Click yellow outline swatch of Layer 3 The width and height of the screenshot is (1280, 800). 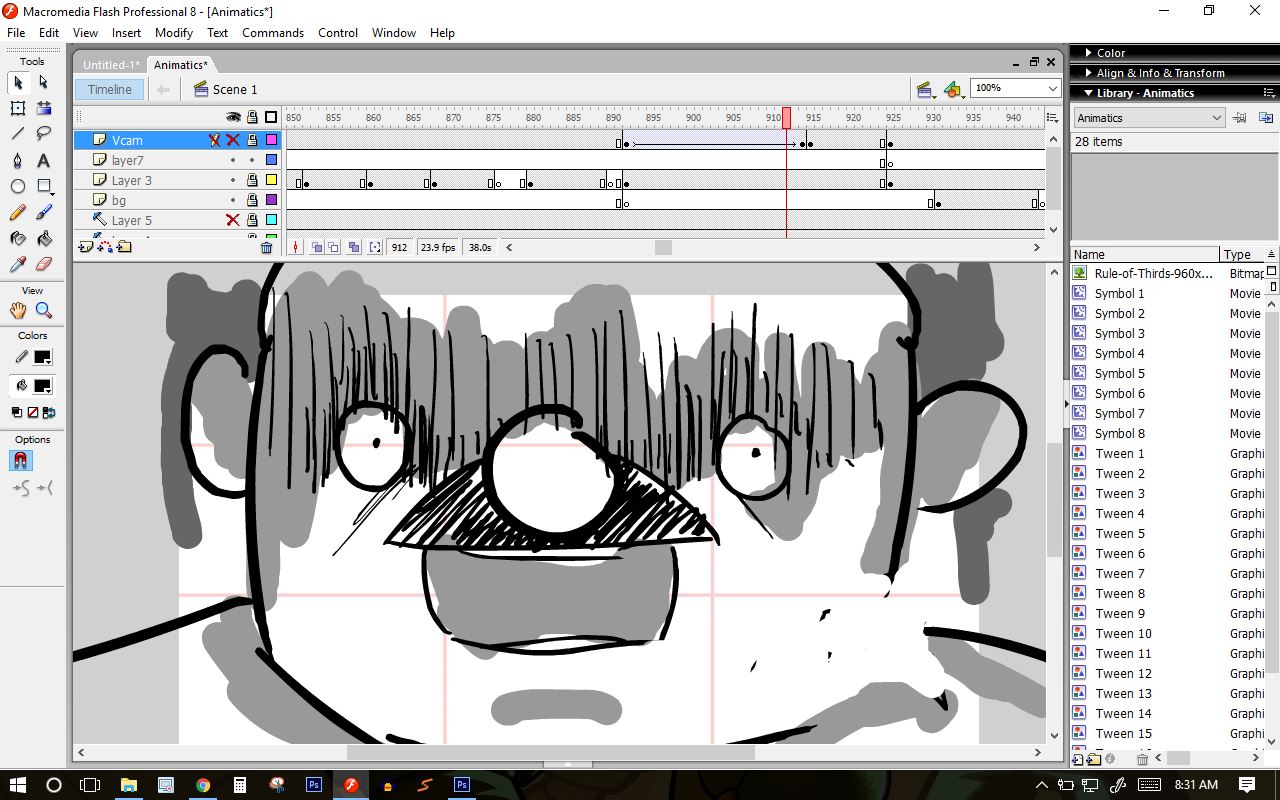[271, 180]
